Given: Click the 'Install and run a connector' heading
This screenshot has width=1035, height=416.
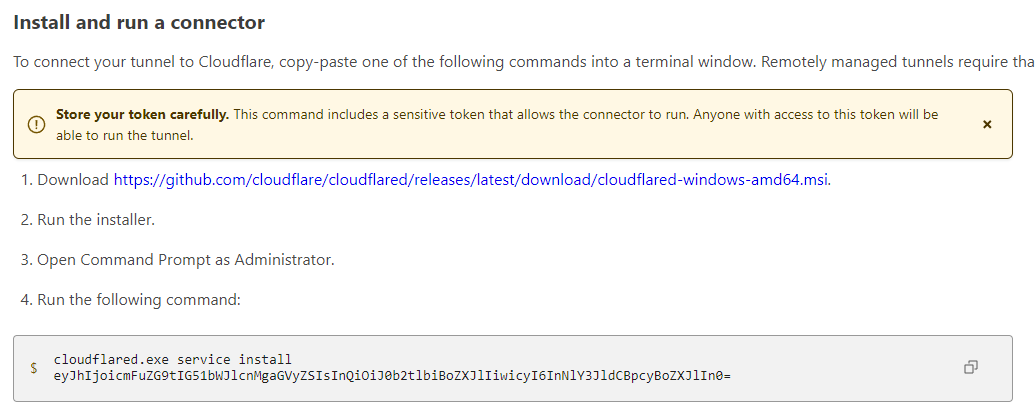Looking at the screenshot, I should 139,22.
